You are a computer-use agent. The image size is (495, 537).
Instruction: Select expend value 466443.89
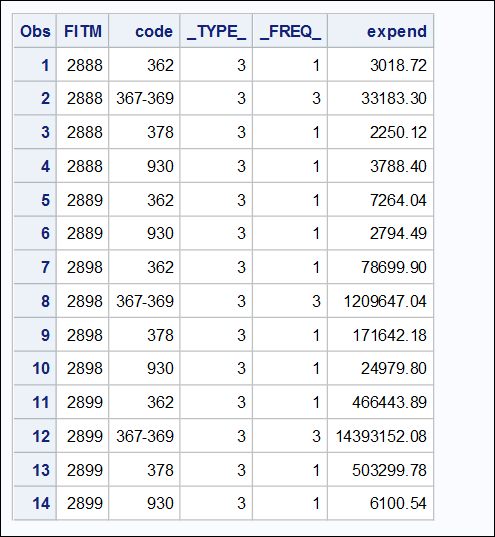point(389,402)
